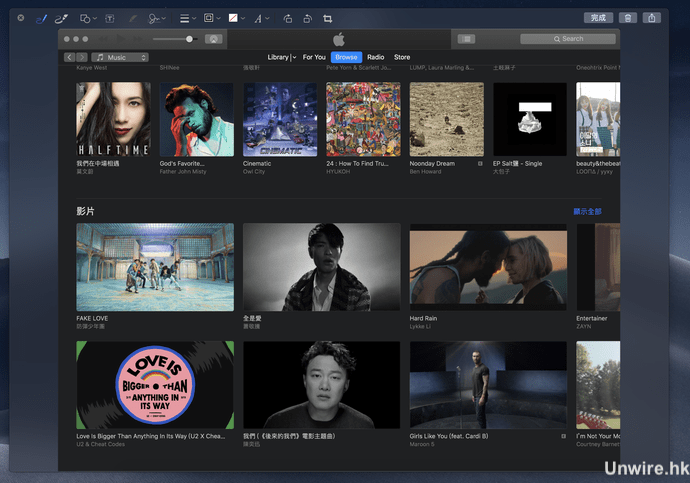Open the Fill Color swatch menu
Screen dimensions: 690x483
[x=236, y=18]
